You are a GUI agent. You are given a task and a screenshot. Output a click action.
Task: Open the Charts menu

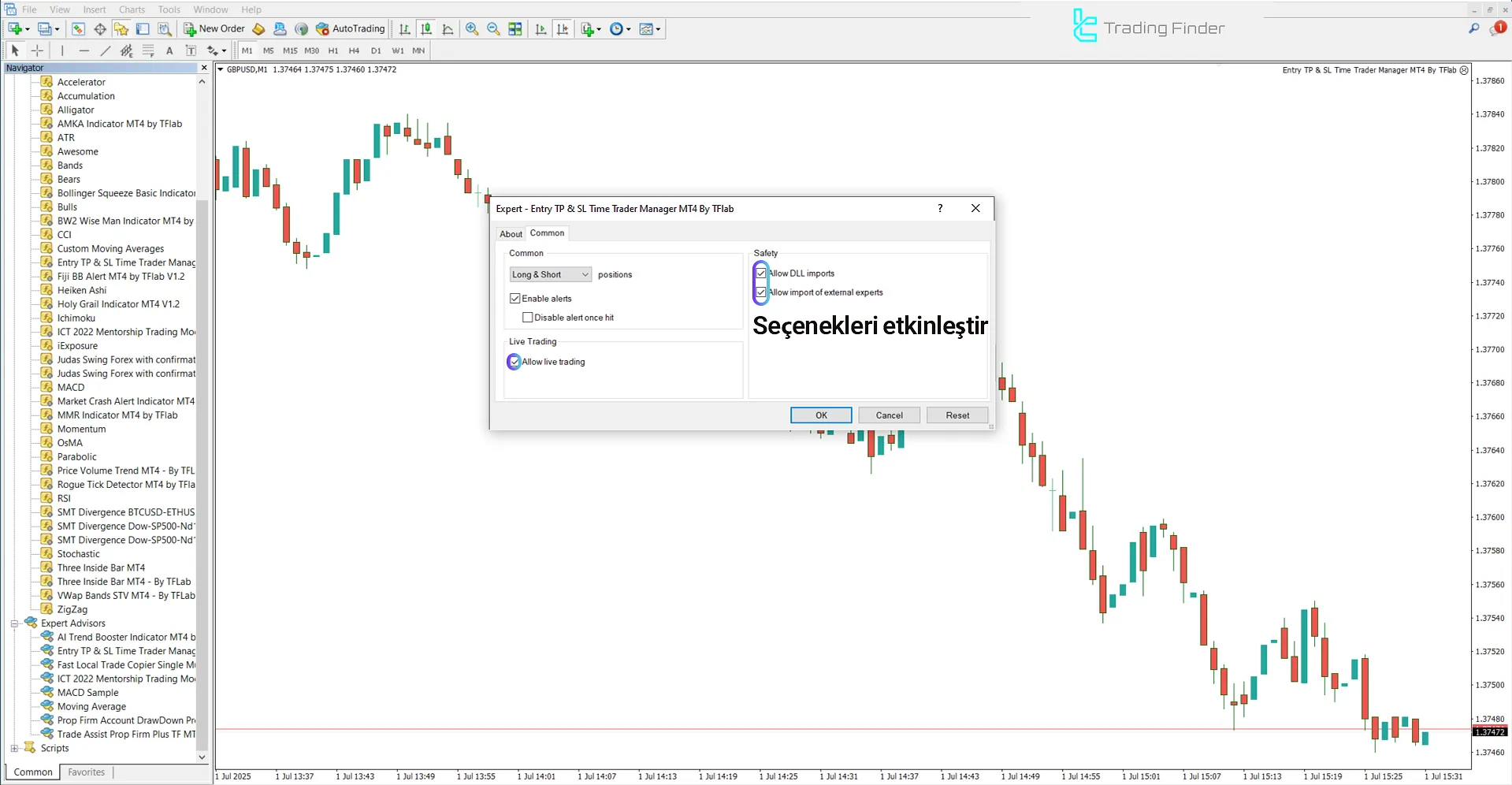[131, 9]
